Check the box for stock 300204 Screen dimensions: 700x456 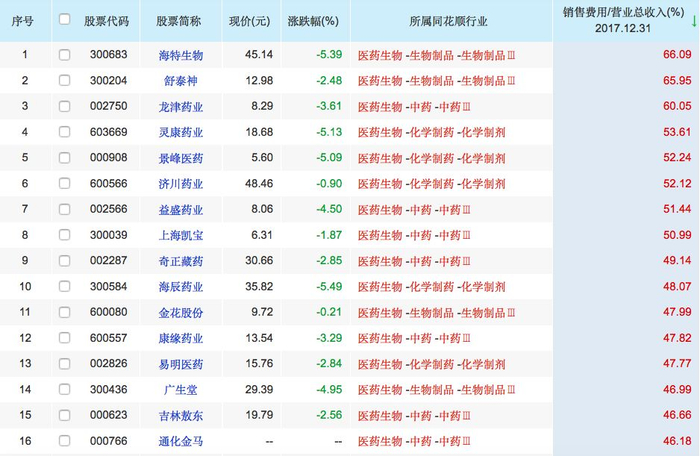[x=65, y=80]
